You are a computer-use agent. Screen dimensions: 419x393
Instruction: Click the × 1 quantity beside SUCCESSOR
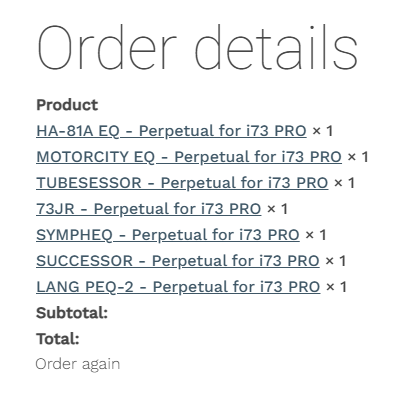(x=336, y=261)
